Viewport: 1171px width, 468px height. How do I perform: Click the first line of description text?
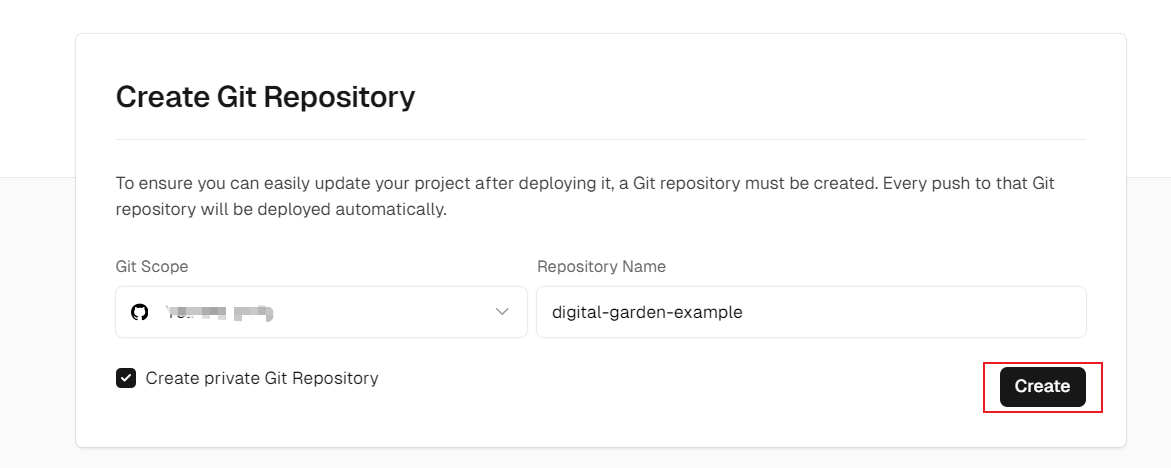[x=585, y=184]
